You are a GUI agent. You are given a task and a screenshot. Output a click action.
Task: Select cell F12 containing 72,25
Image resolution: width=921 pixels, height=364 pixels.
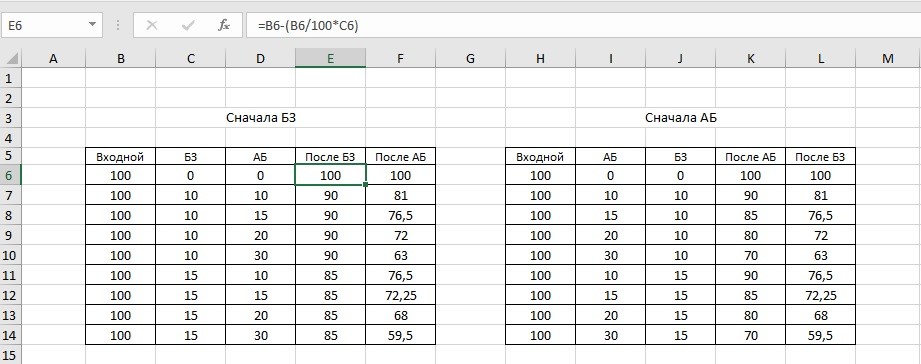(401, 295)
